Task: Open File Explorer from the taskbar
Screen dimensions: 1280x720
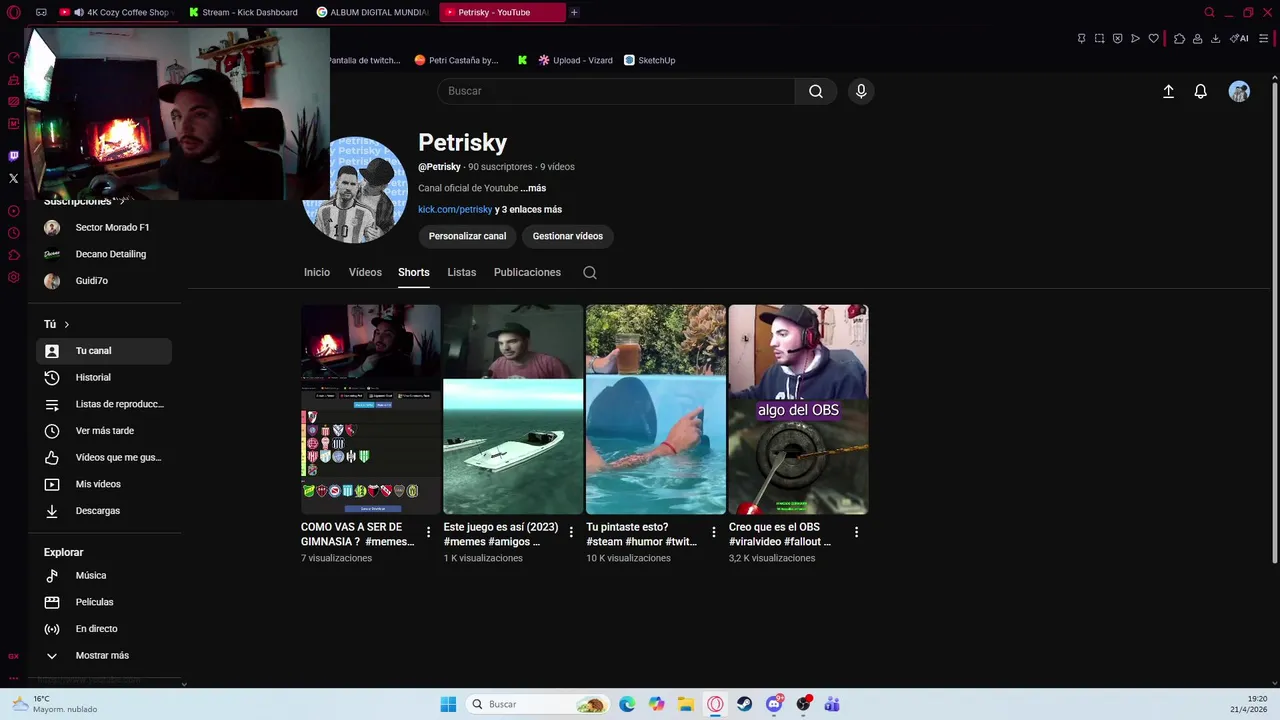Action: coord(685,704)
